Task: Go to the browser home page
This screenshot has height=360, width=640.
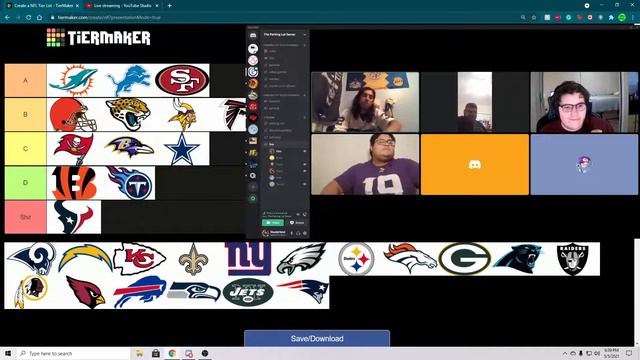Action: (39, 18)
